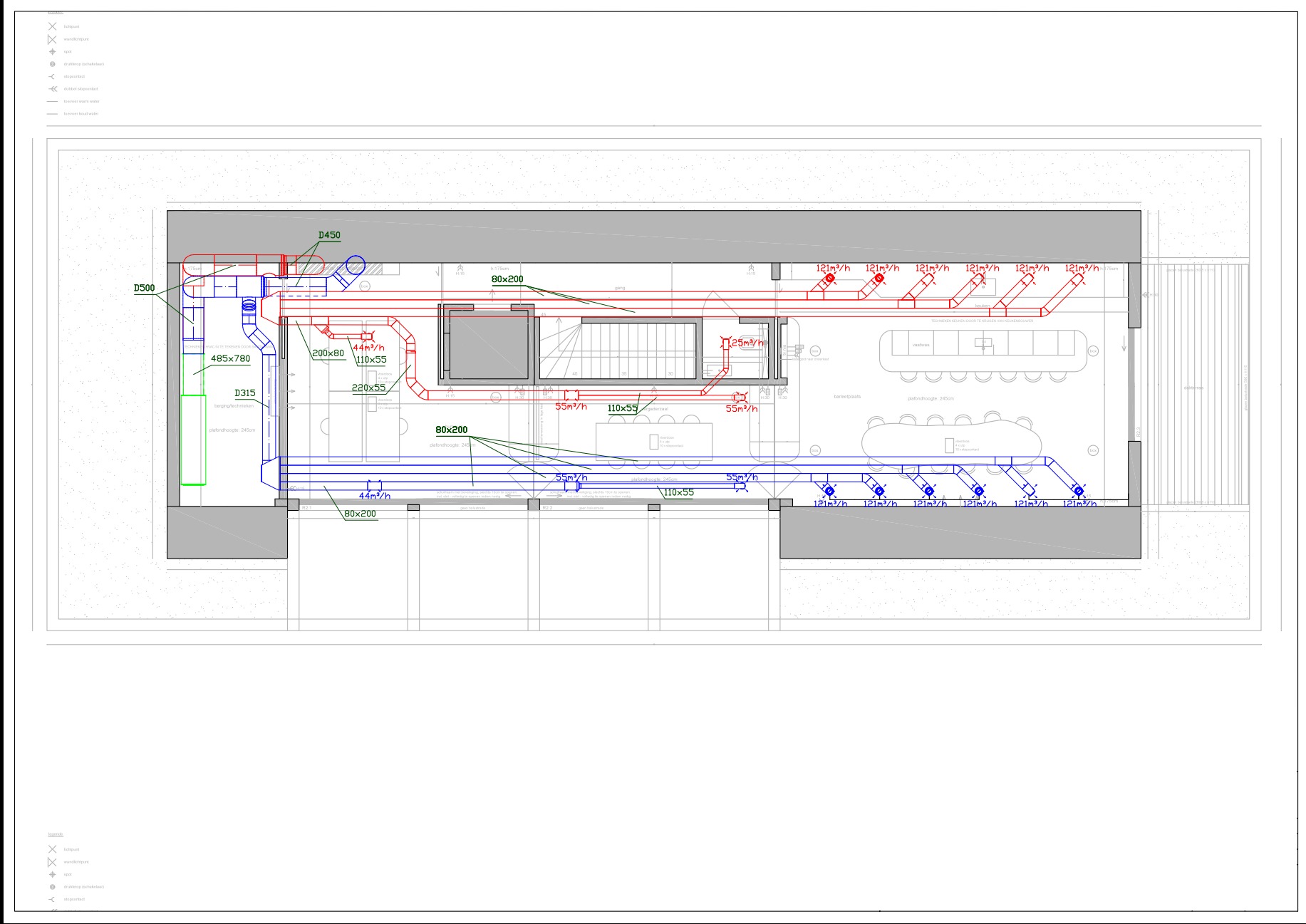Image resolution: width=1306 pixels, height=924 pixels.
Task: Click the D450 duct size label
Action: point(329,235)
